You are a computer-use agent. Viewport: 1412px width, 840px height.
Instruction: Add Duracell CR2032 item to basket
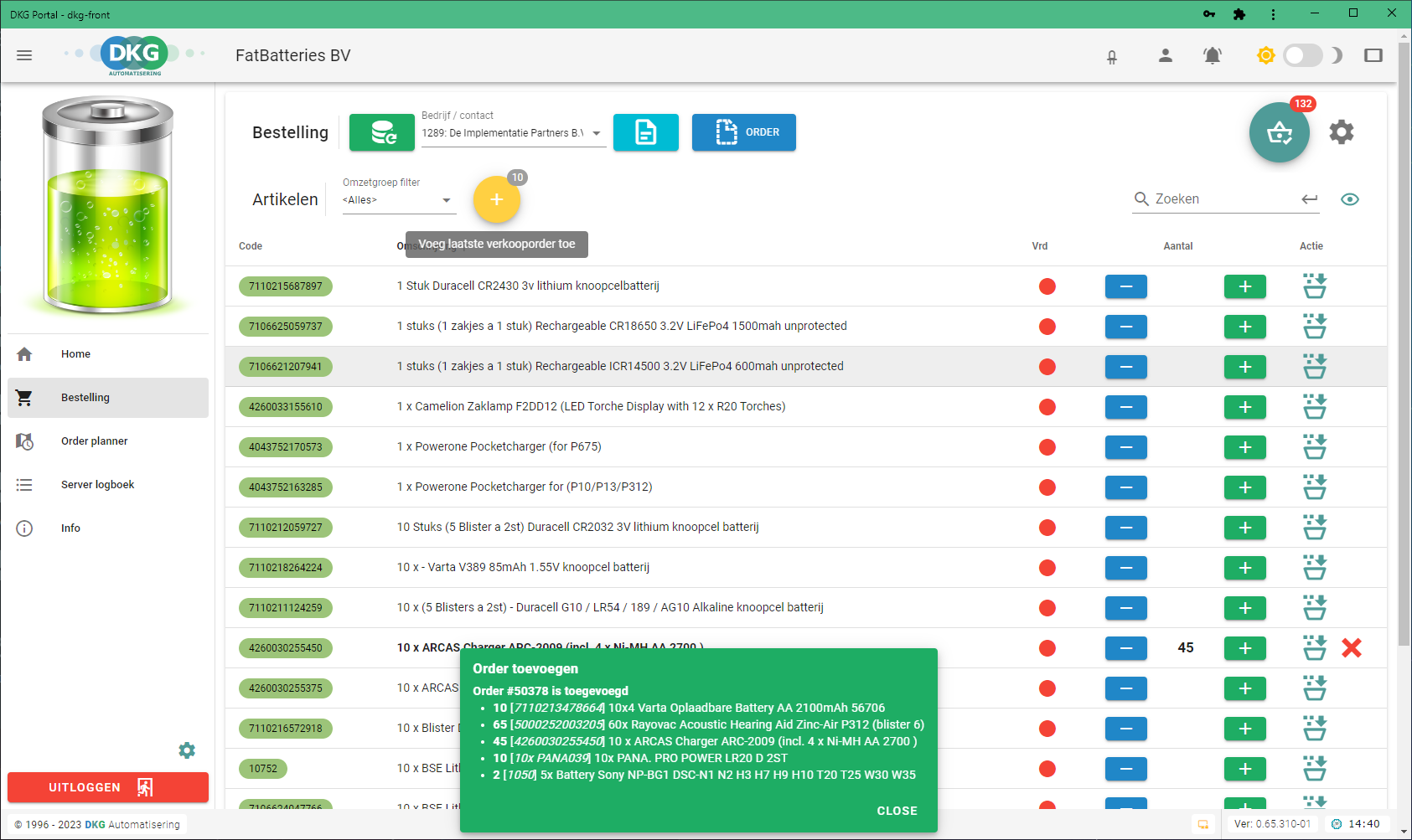tap(1315, 528)
